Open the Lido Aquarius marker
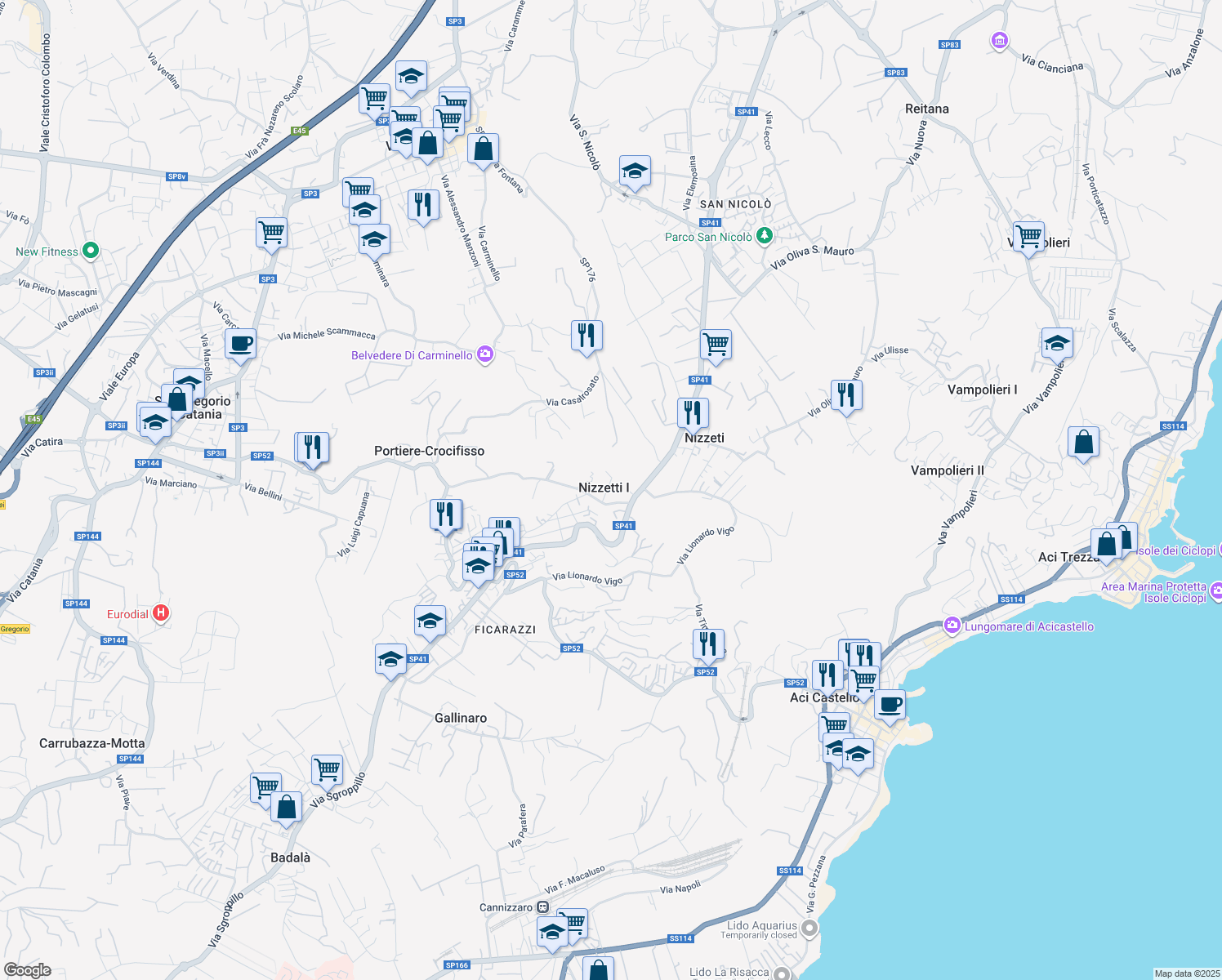Image resolution: width=1222 pixels, height=980 pixels. 808,928
